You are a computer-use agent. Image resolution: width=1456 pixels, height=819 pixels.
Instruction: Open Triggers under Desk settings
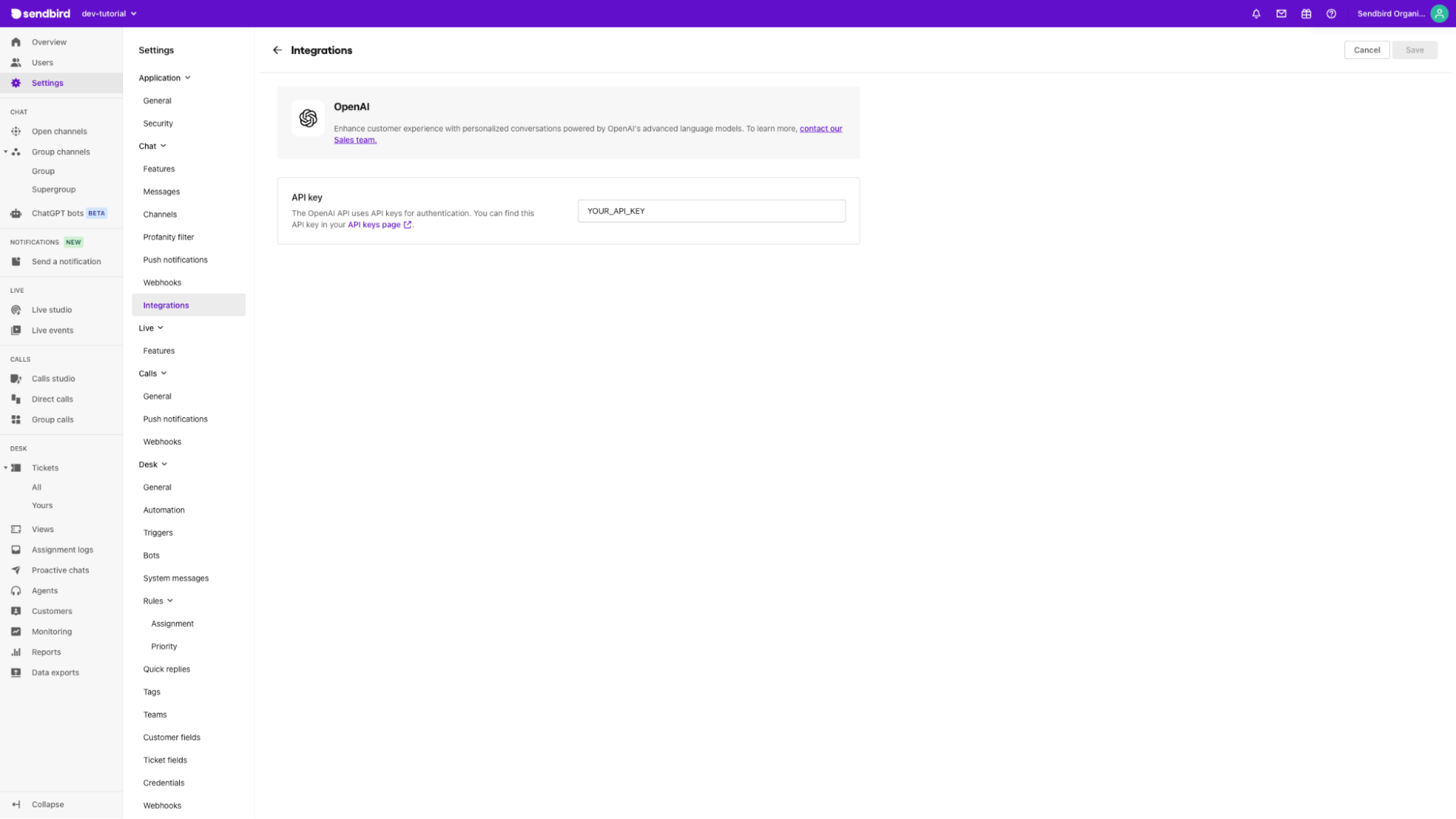coord(158,533)
